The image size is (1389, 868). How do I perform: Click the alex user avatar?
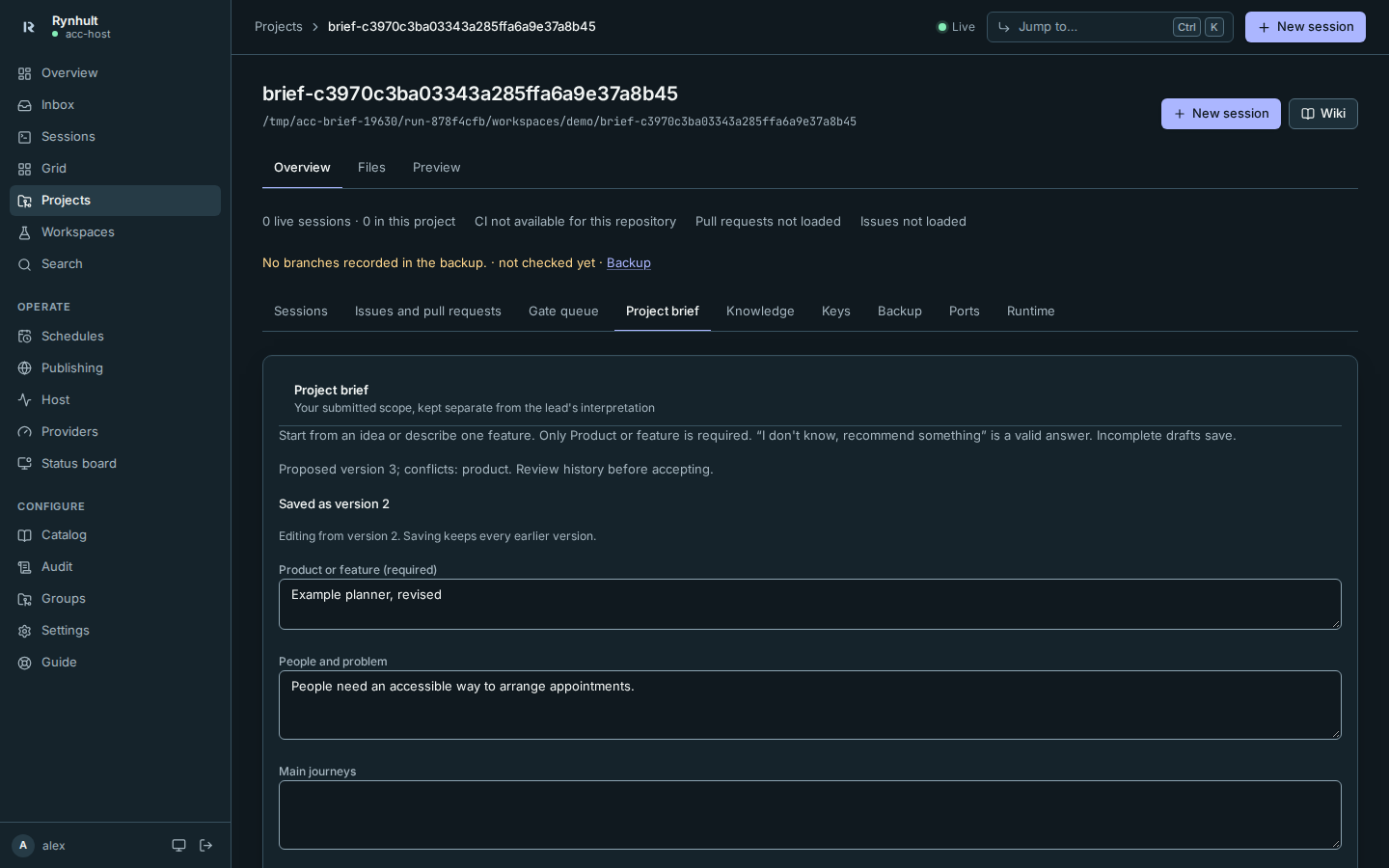pos(23,846)
